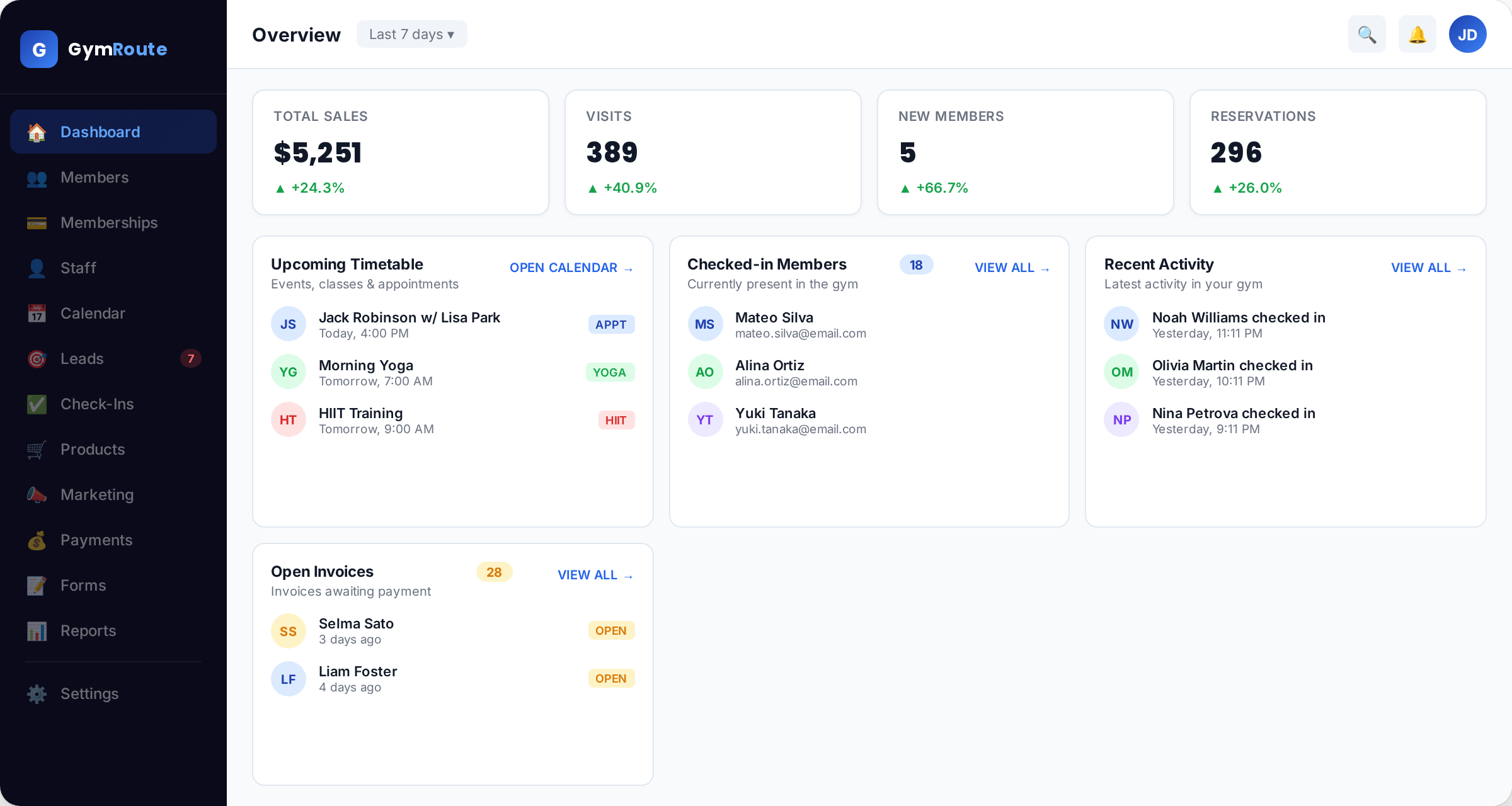Click the Overview page heading
1512x806 pixels.
point(296,35)
